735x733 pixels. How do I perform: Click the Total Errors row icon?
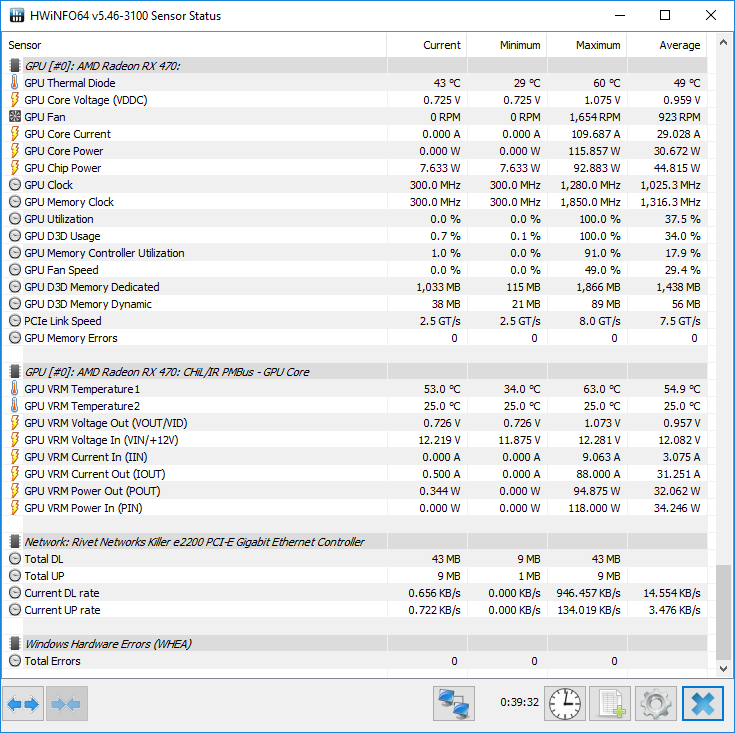point(15,661)
